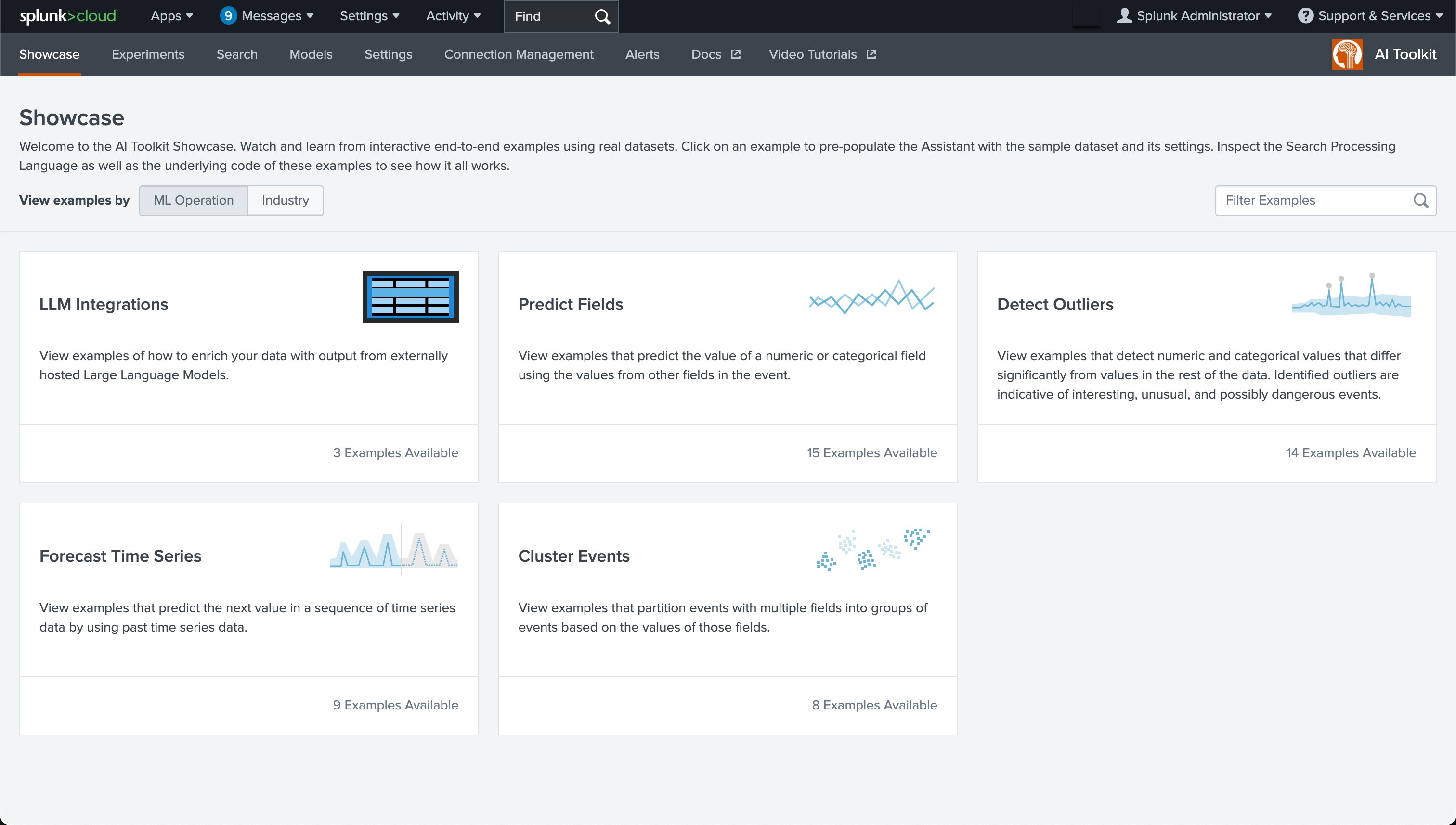
Task: Click the Filter Examples magnifier icon
Action: click(x=1421, y=201)
